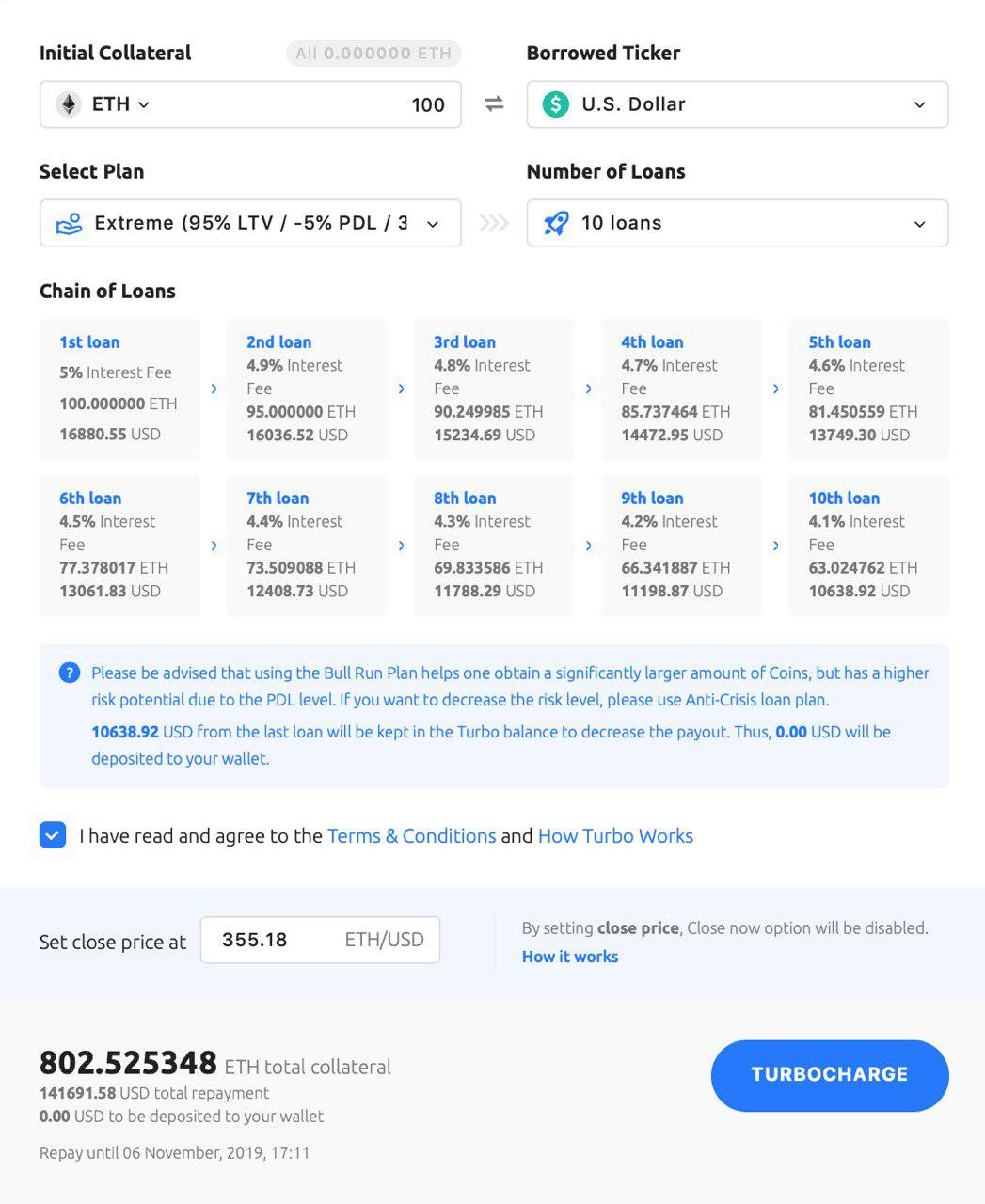985x1204 pixels.
Task: Click the arrow after the 1st loan card
Action: pyautogui.click(x=214, y=388)
